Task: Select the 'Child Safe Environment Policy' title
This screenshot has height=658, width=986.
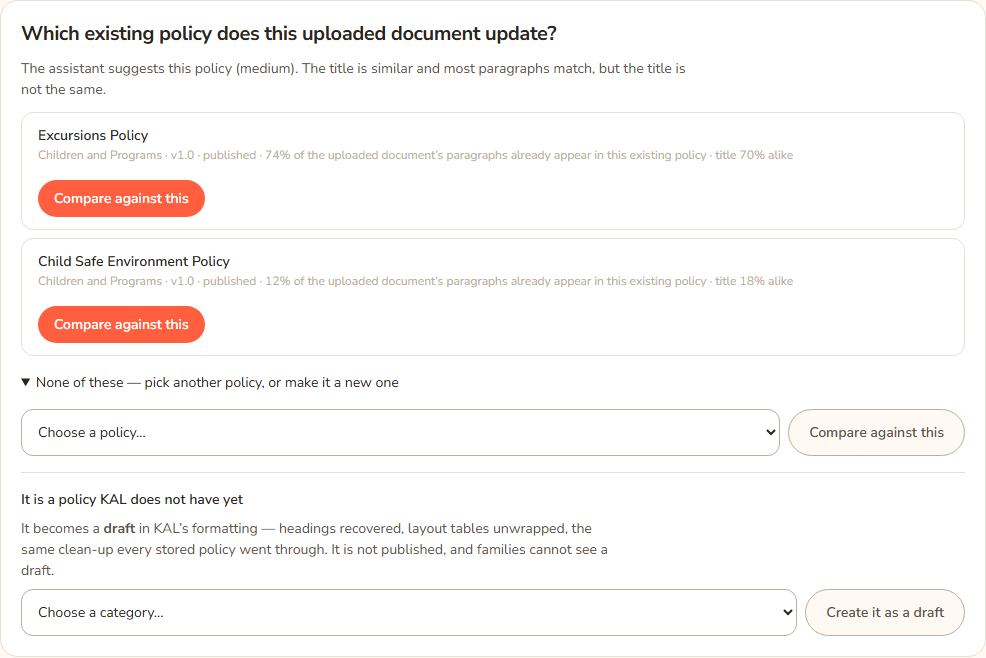Action: pos(134,261)
